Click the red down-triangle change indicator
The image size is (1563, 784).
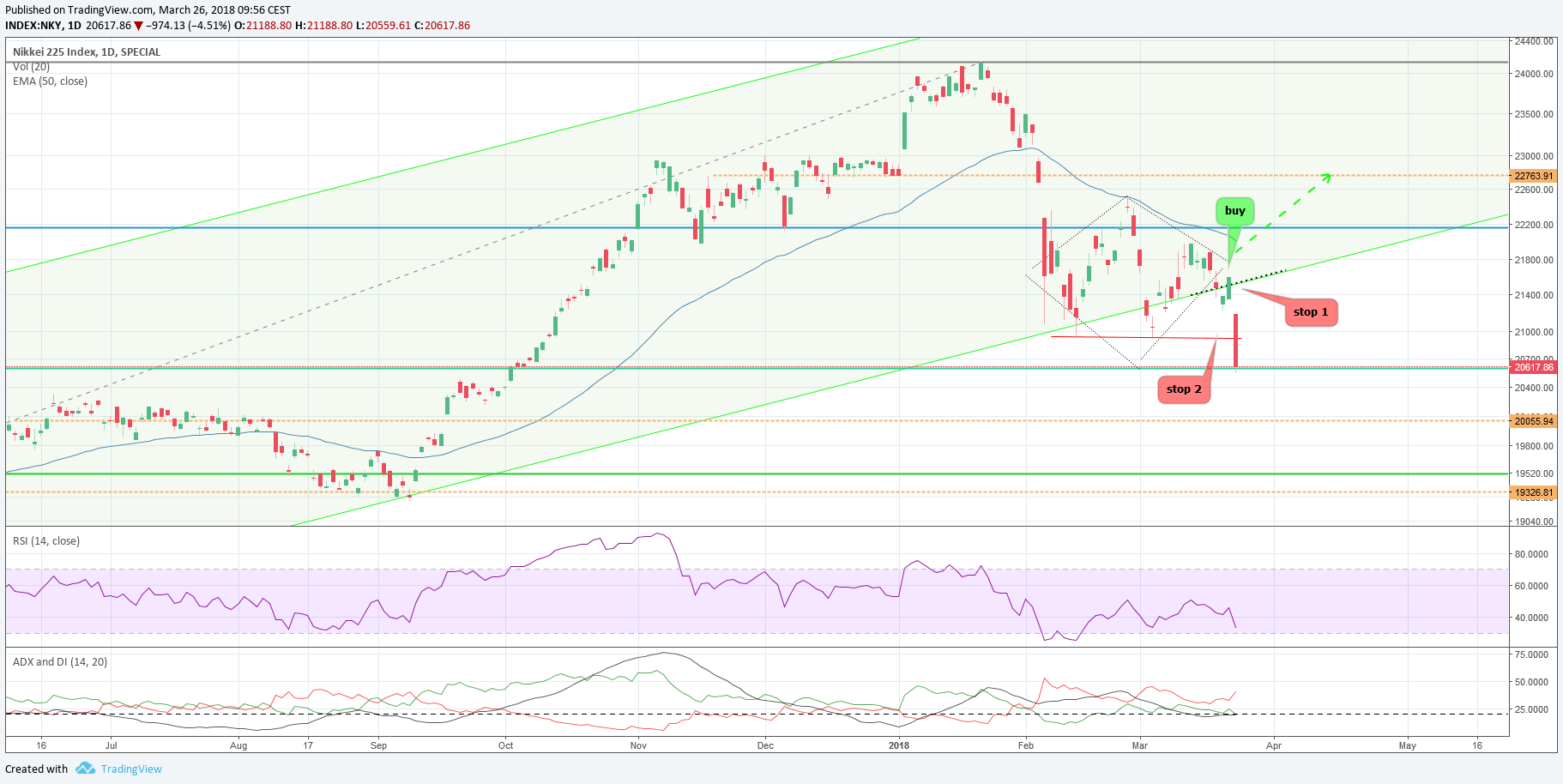(x=138, y=26)
